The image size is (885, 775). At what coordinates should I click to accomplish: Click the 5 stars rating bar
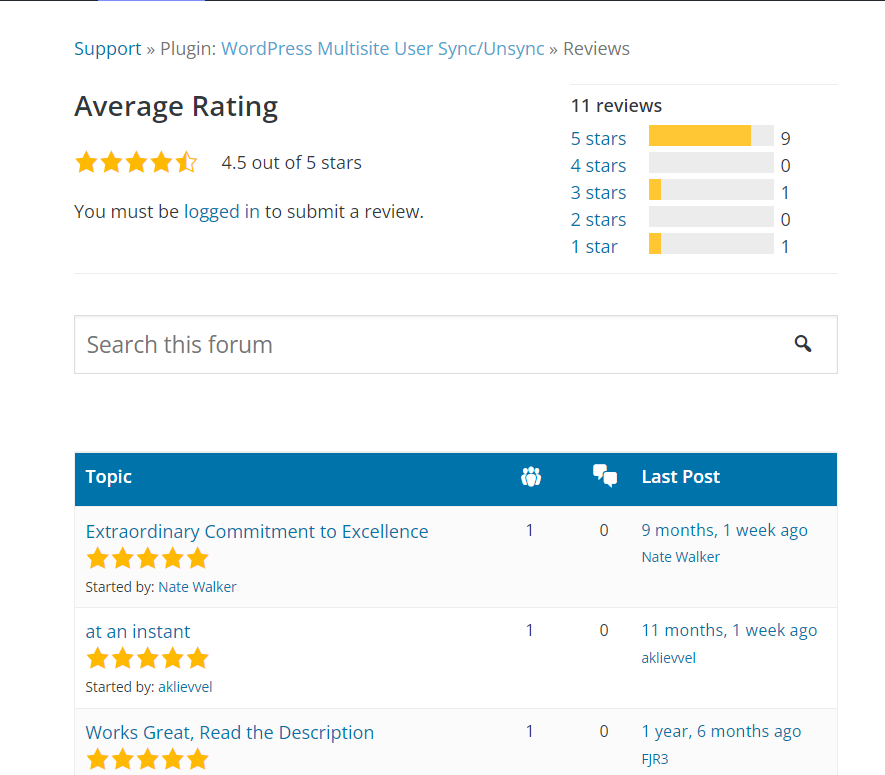(711, 136)
